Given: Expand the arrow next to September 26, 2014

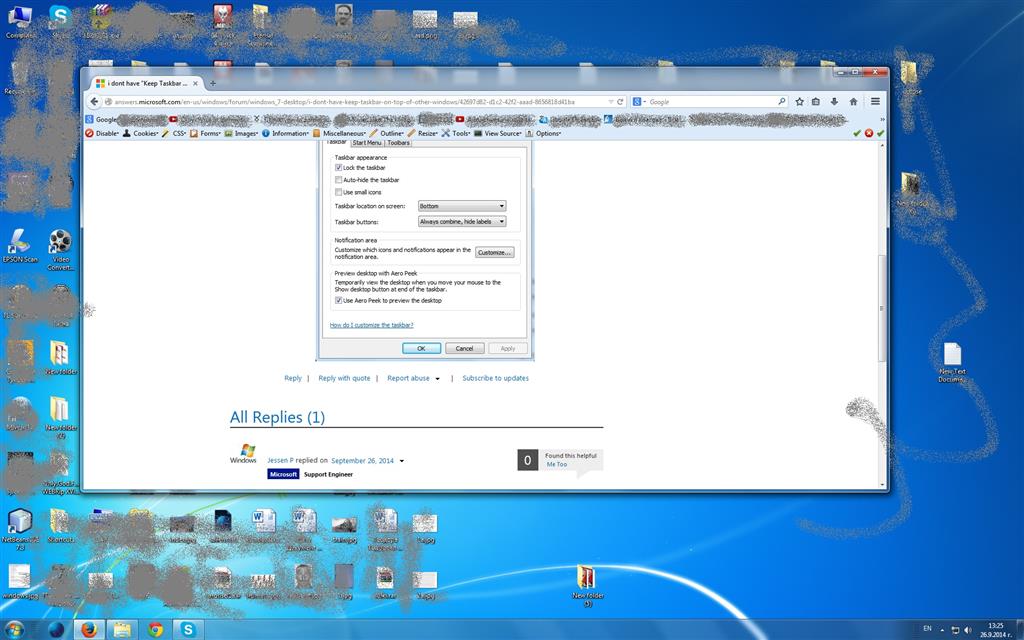Looking at the screenshot, I should click(402, 461).
